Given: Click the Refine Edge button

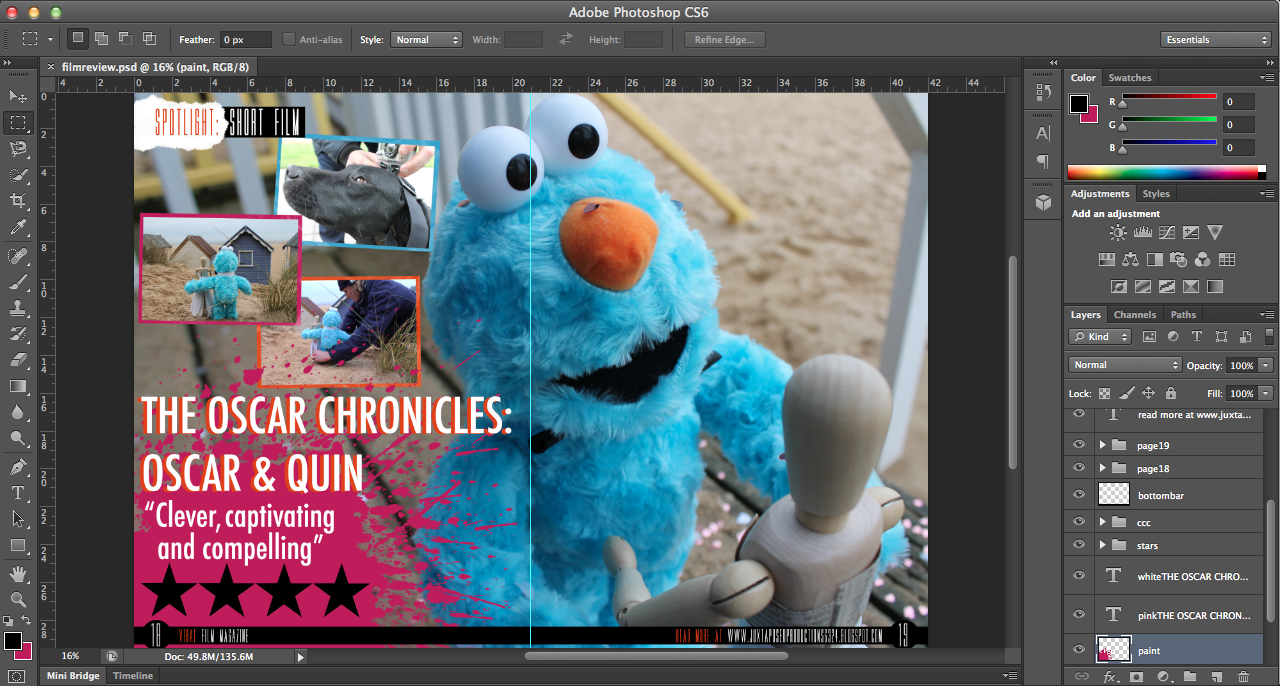Looking at the screenshot, I should [725, 40].
